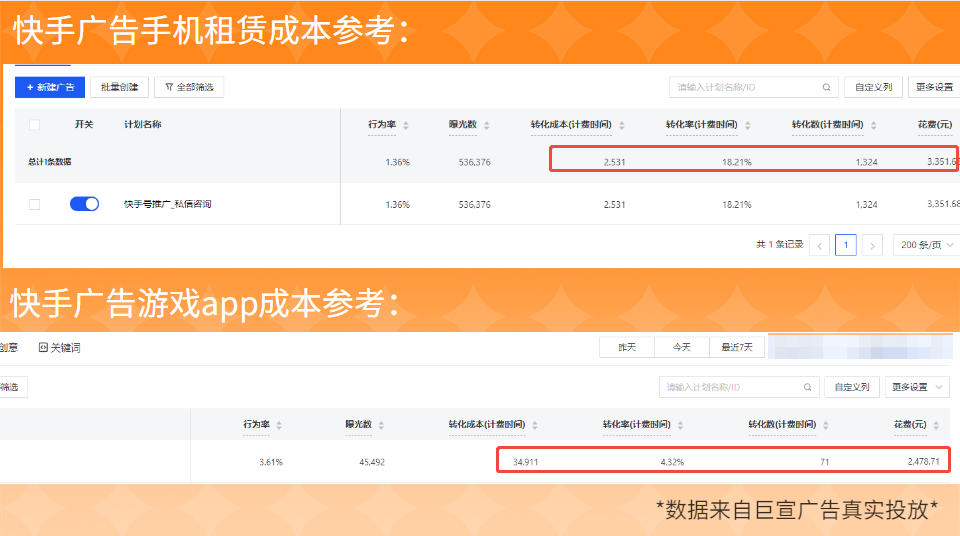The image size is (960, 536).
Task: Turn off the 快手号推广_私信咨询 switch
Action: click(84, 204)
